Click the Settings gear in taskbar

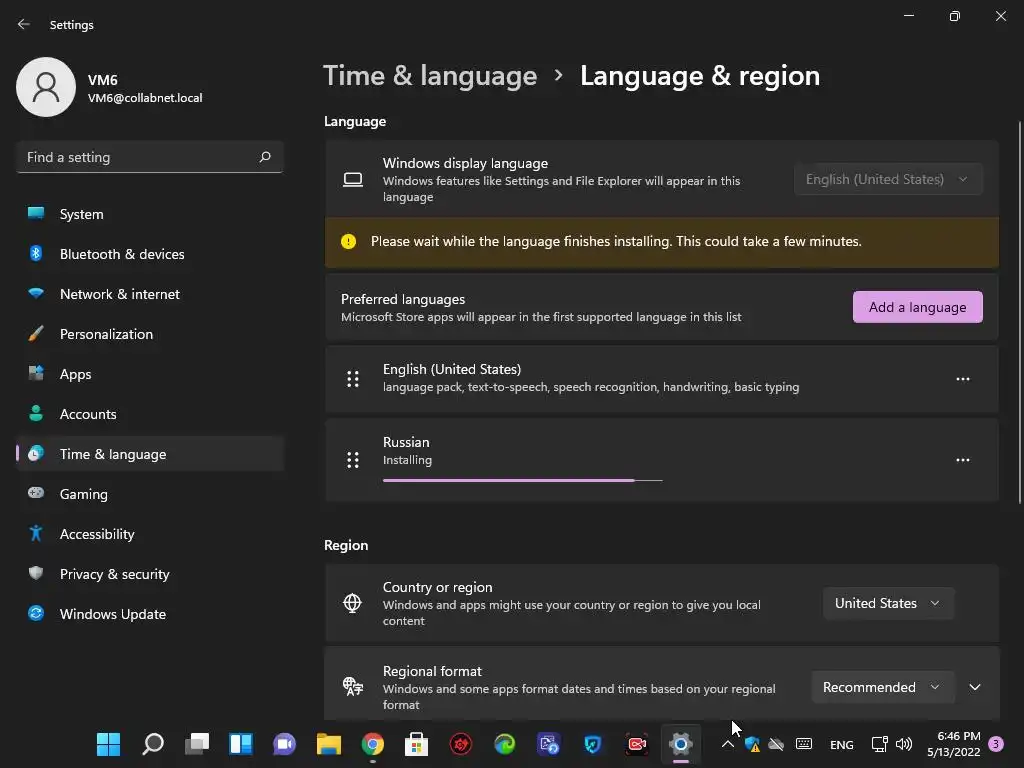(680, 744)
